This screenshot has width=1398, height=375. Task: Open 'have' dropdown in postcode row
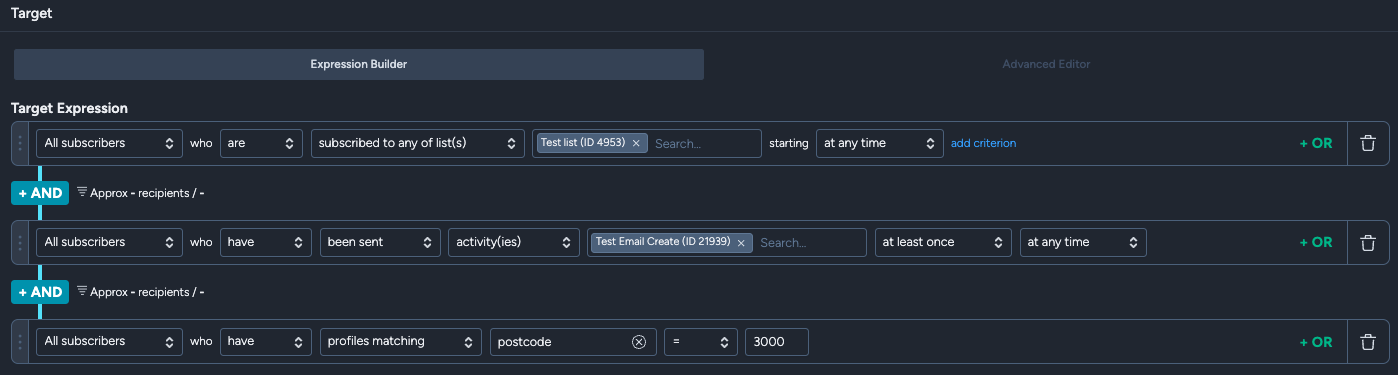[266, 341]
